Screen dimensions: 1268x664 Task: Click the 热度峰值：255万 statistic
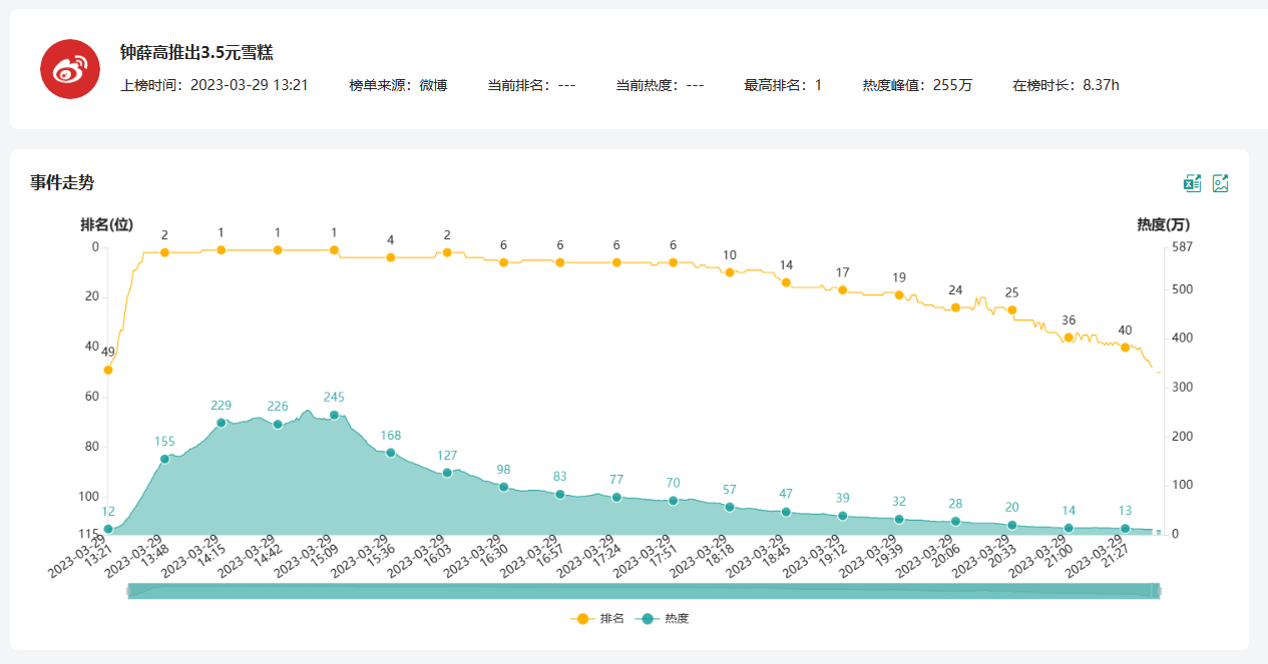(917, 85)
